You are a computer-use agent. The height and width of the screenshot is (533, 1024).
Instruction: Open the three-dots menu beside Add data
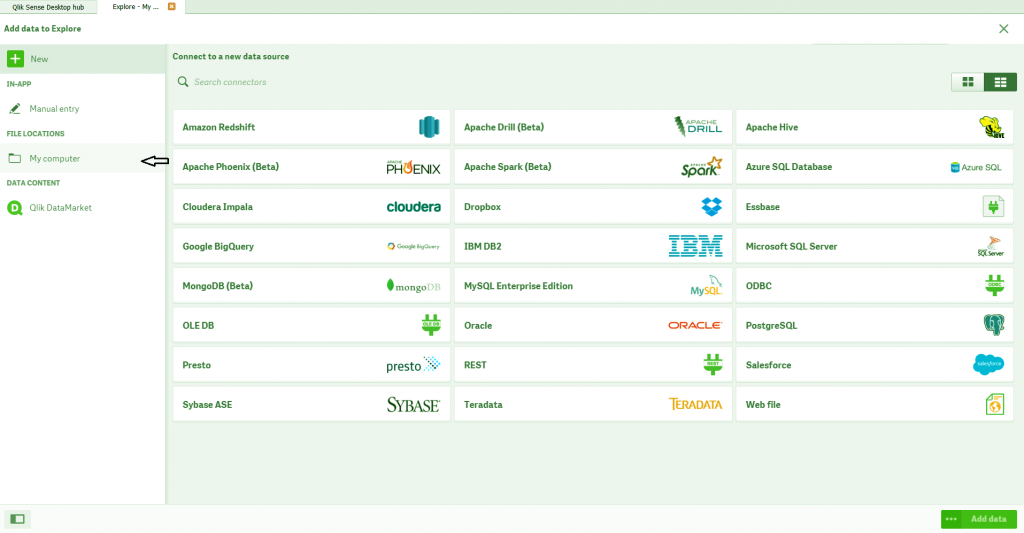click(951, 519)
